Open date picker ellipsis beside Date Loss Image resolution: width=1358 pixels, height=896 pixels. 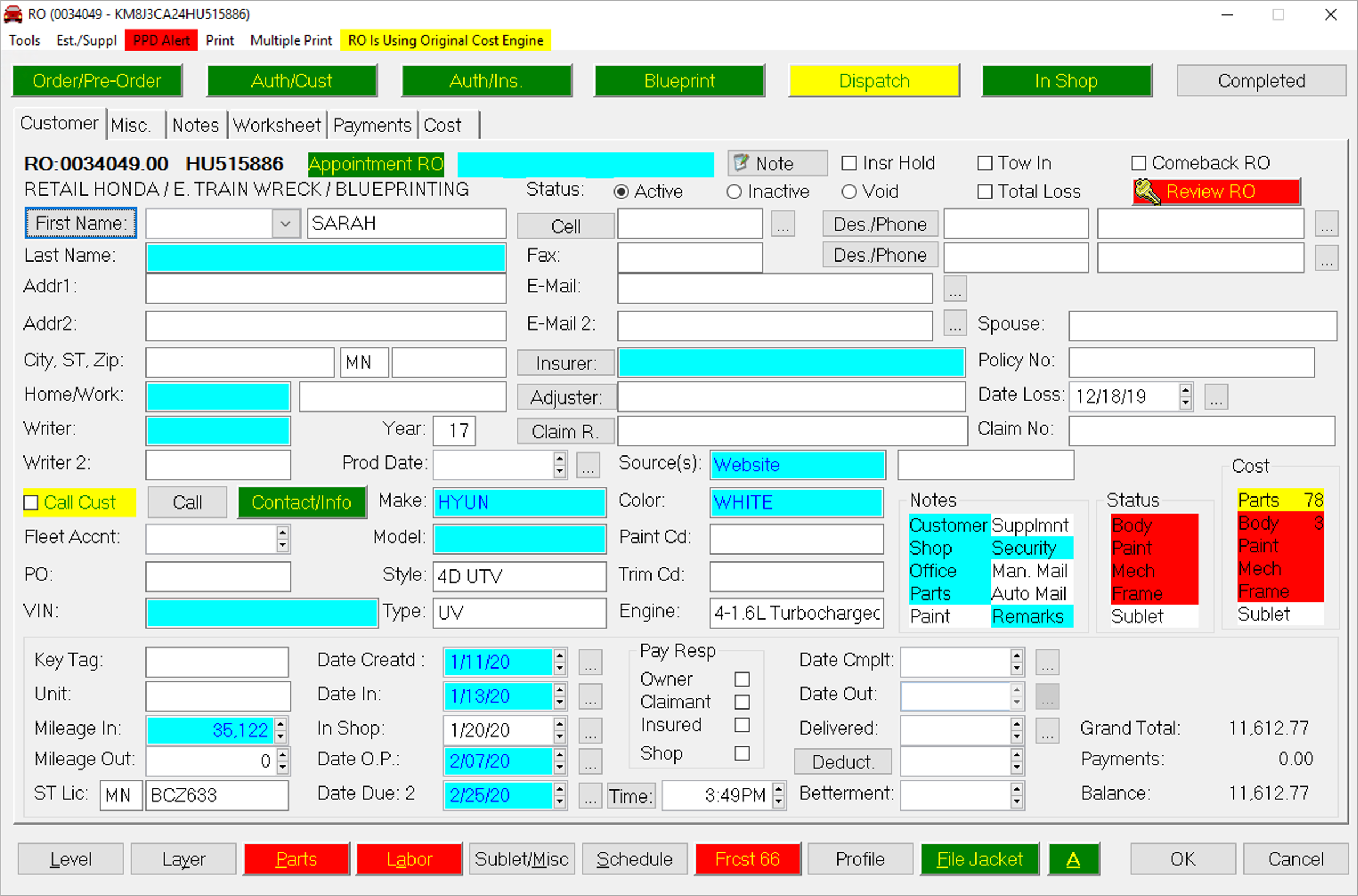pos(1215,397)
